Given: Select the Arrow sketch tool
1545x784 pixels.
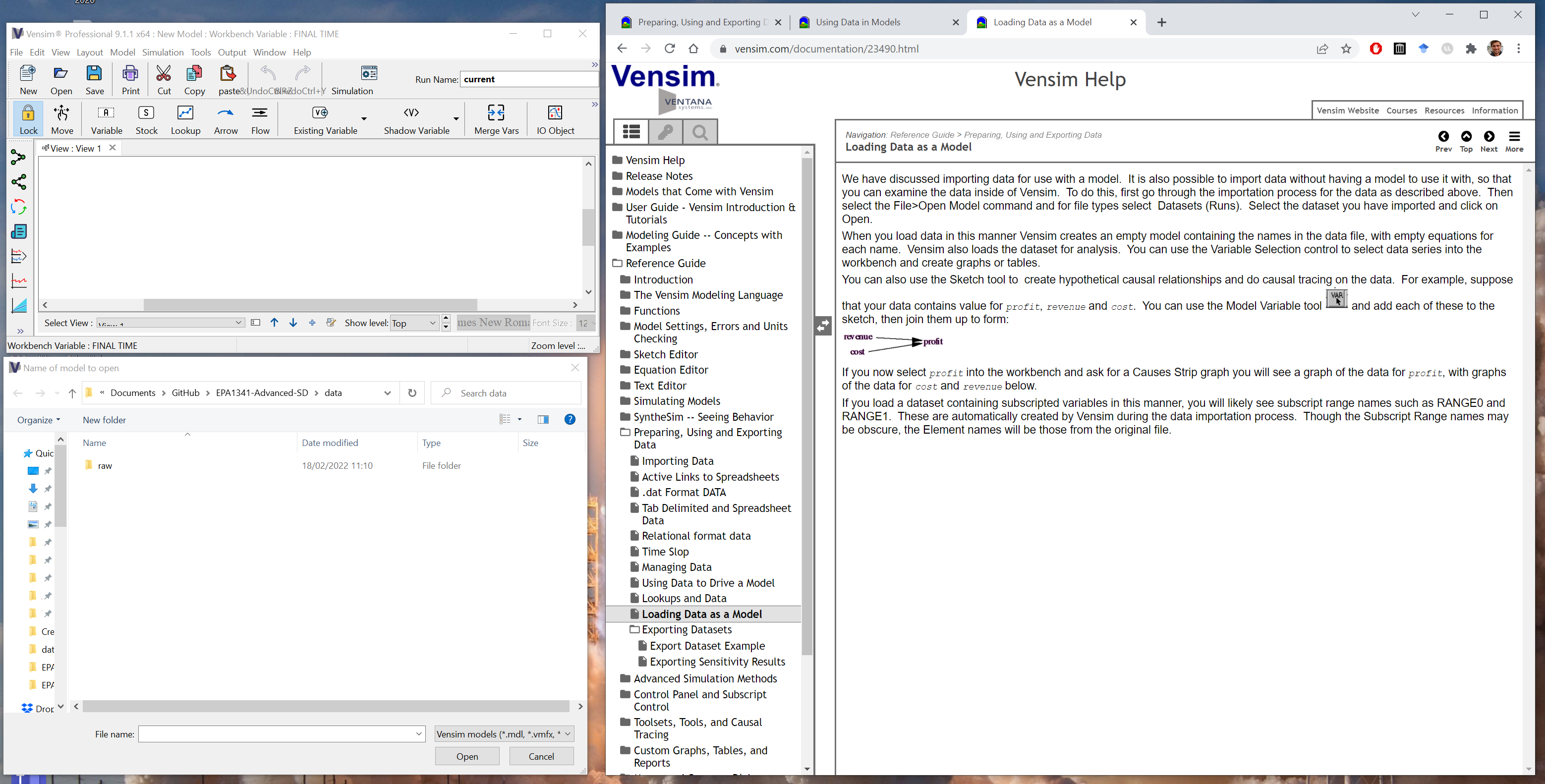Looking at the screenshot, I should tap(226, 119).
